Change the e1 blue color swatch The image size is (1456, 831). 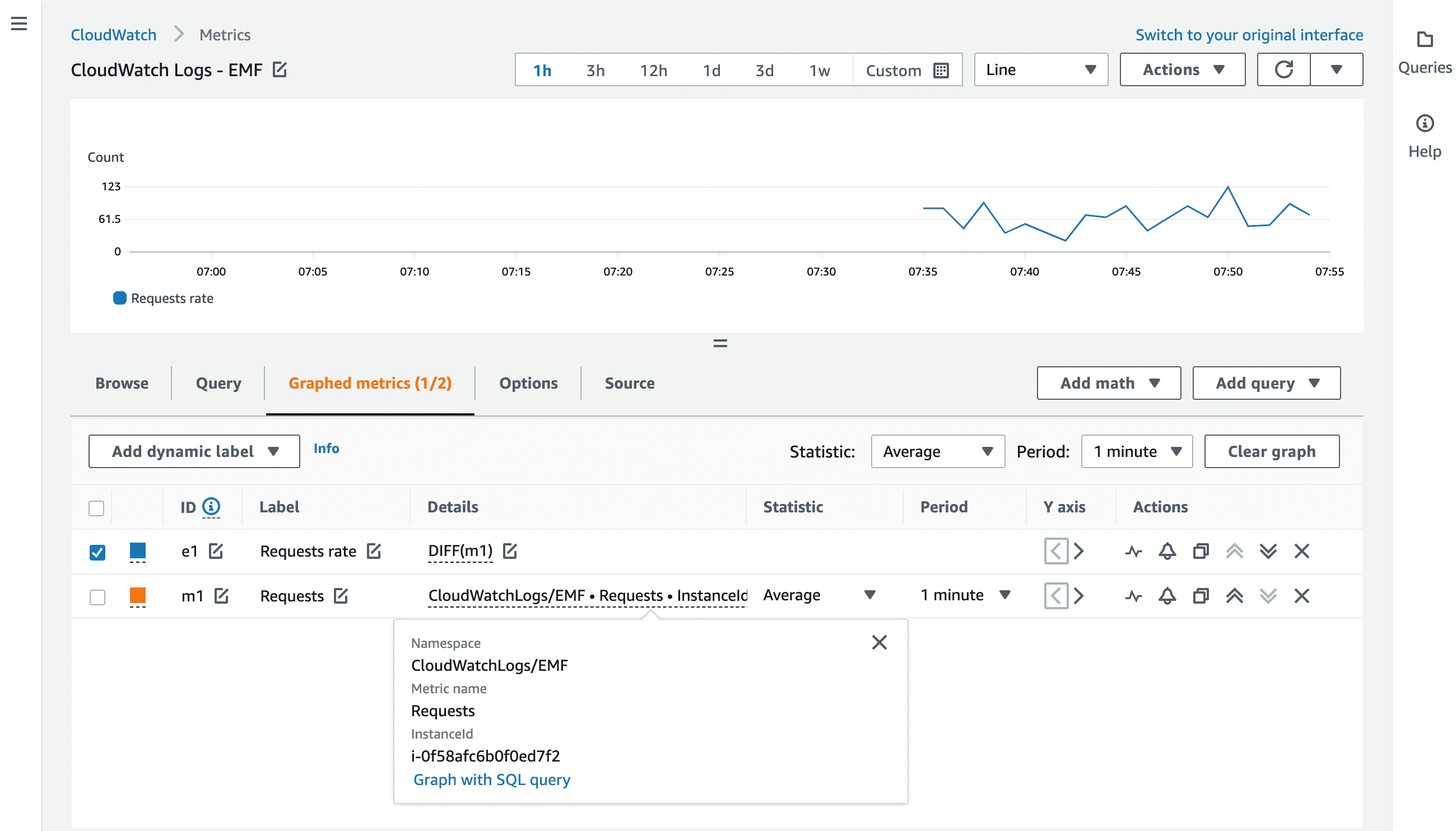click(138, 552)
